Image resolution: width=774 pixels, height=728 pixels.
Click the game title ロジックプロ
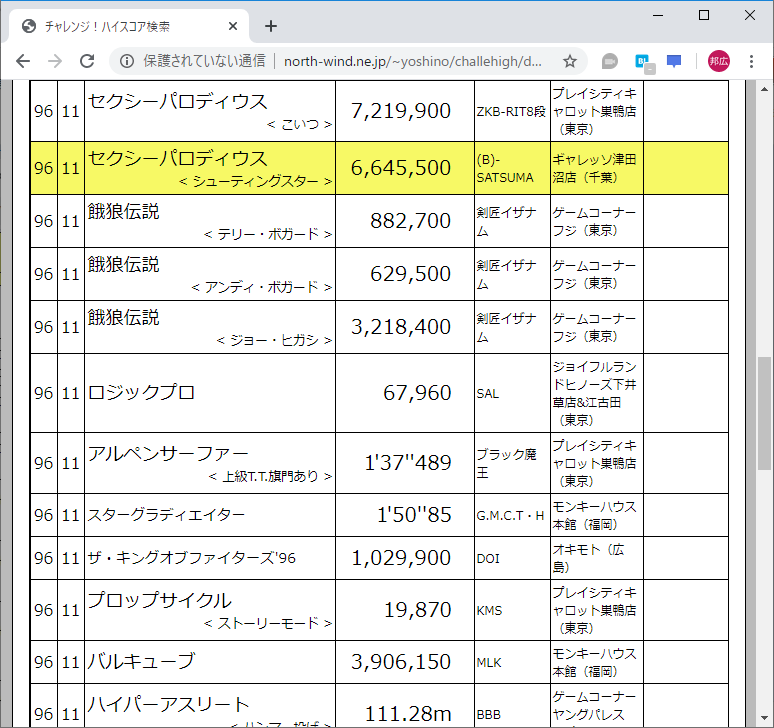tap(141, 393)
